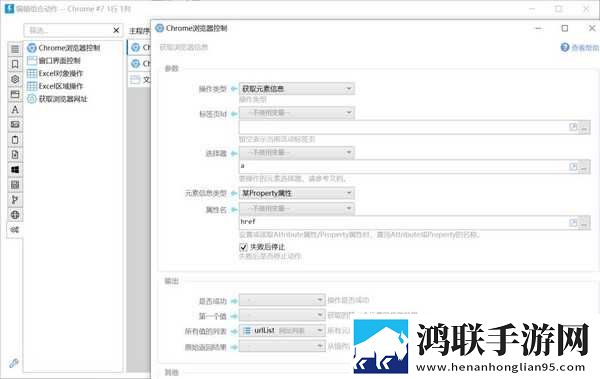Select the file document icon in sidebar
This screenshot has height=379, width=600.
click(x=15, y=155)
